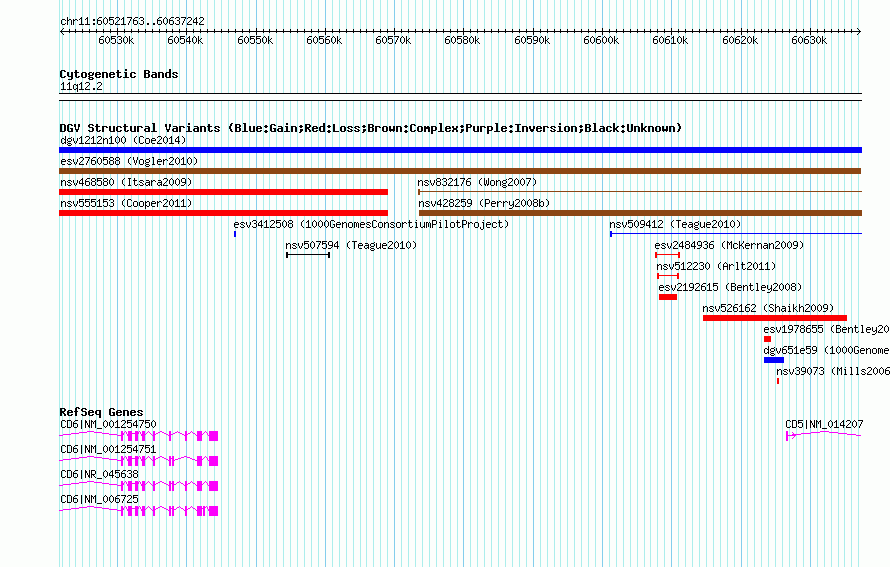
Task: Select the 11q12.2 band label
Action: coord(81,86)
